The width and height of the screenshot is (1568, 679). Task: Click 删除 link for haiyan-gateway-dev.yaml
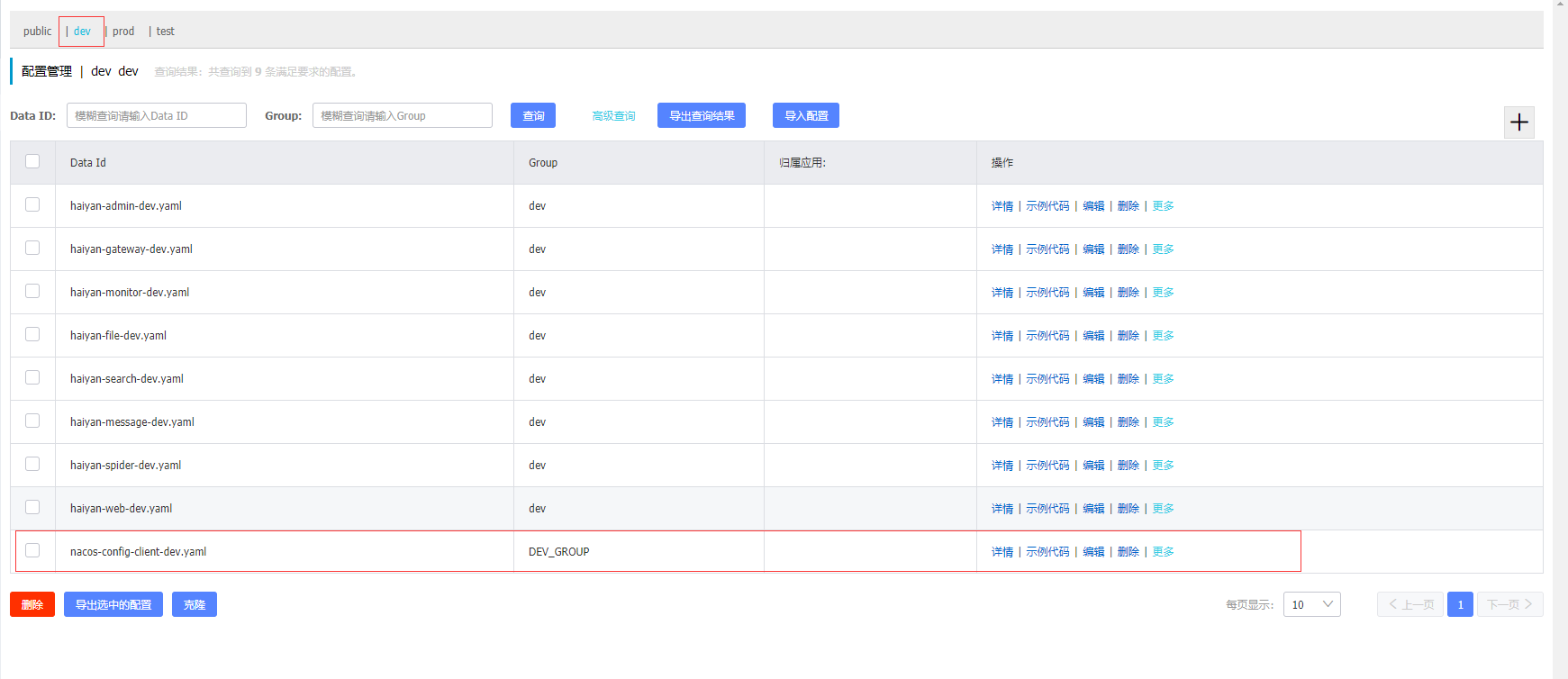(x=1128, y=249)
